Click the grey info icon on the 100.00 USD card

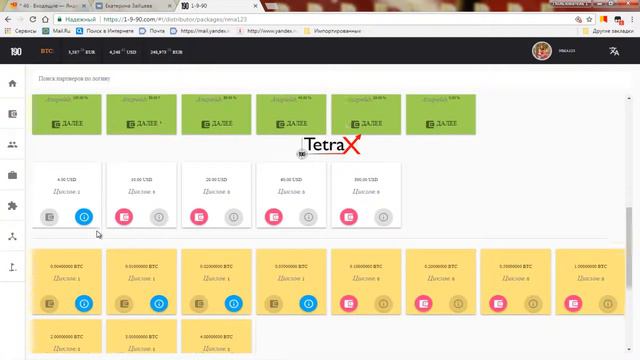click(x=383, y=217)
